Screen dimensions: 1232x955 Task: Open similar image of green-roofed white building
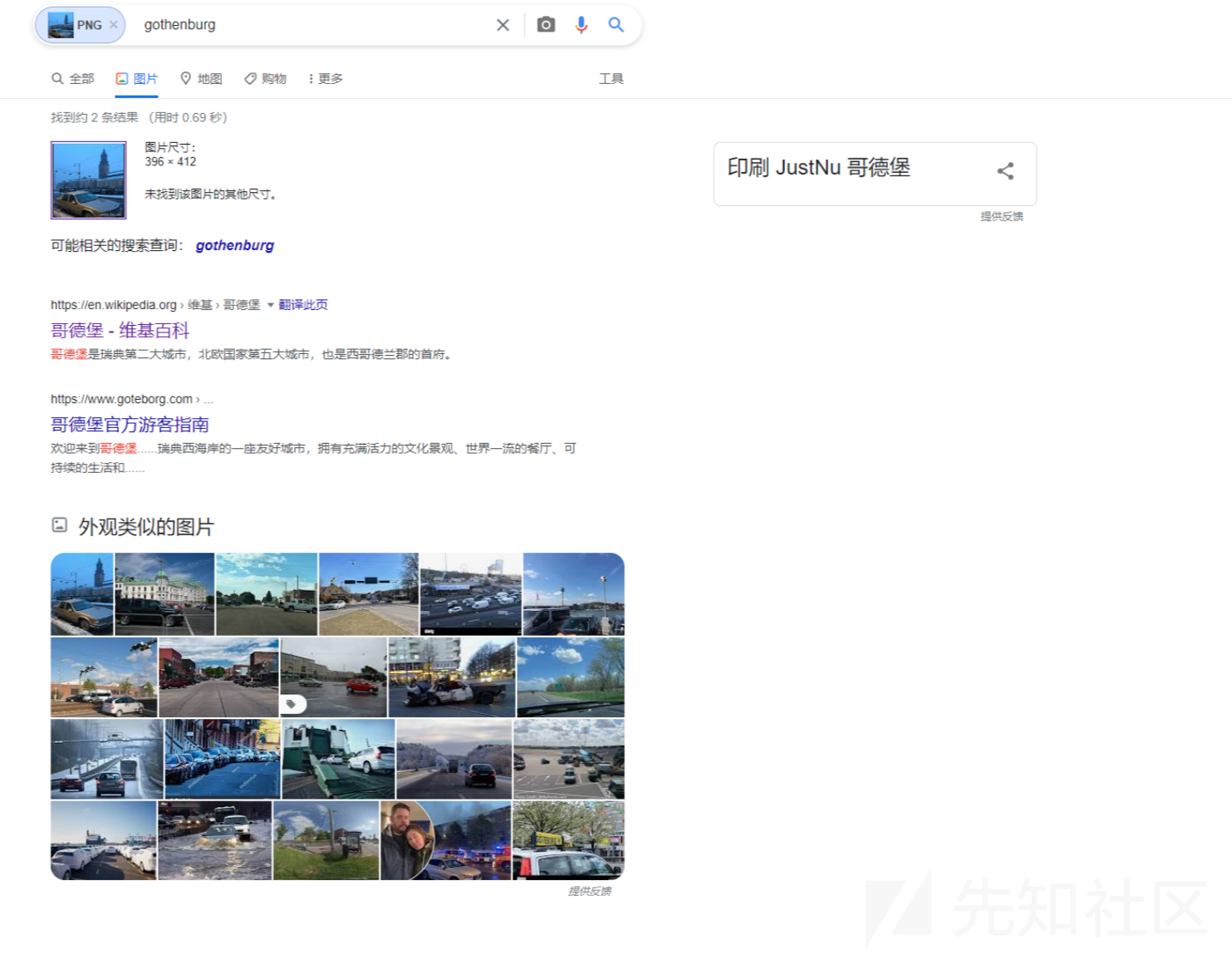point(164,594)
